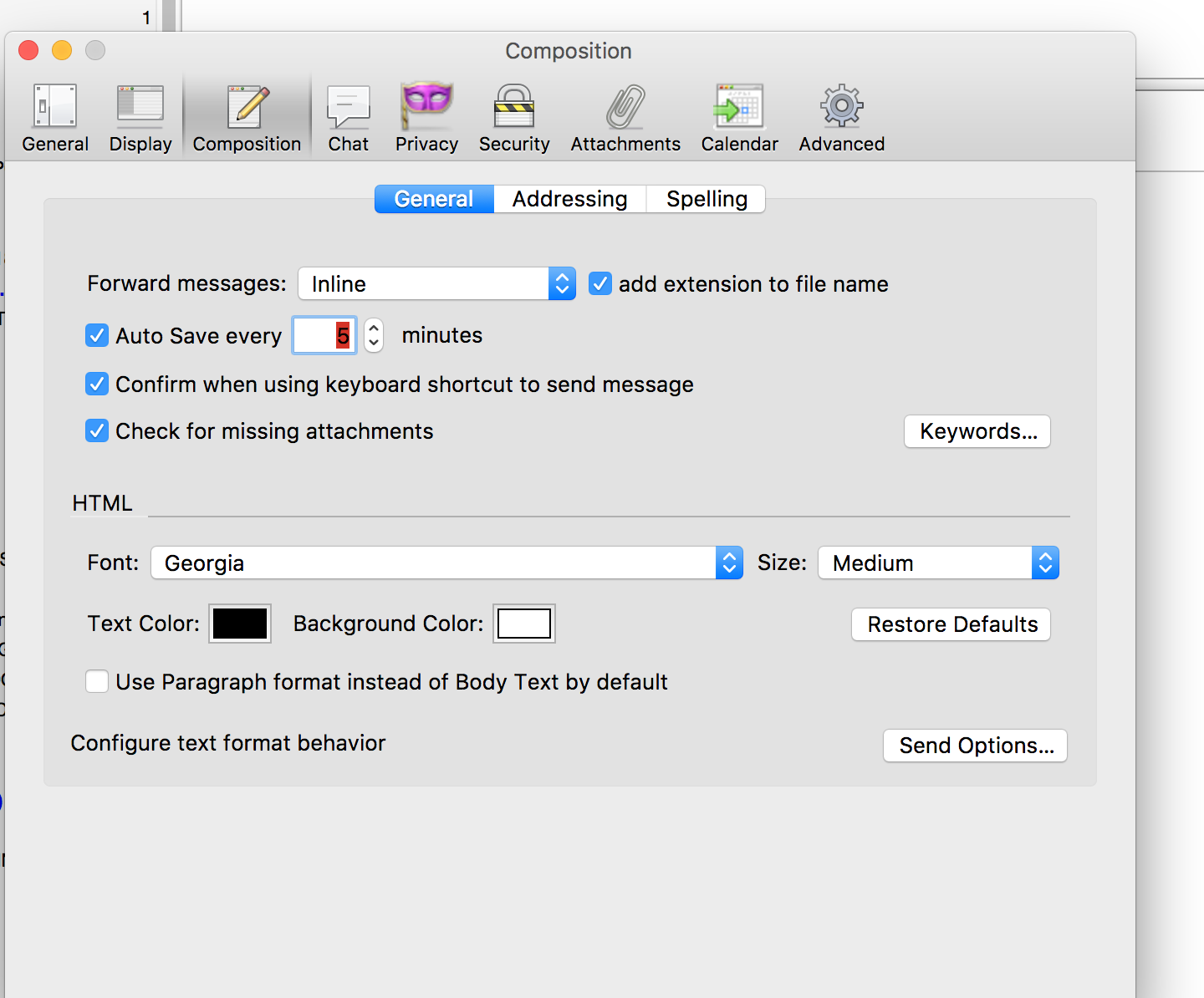The image size is (1204, 998).
Task: Open the Calendar preferences icon
Action: pos(739,106)
